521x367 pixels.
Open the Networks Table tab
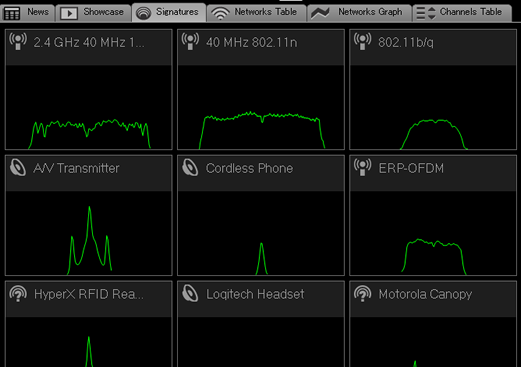(x=256, y=13)
